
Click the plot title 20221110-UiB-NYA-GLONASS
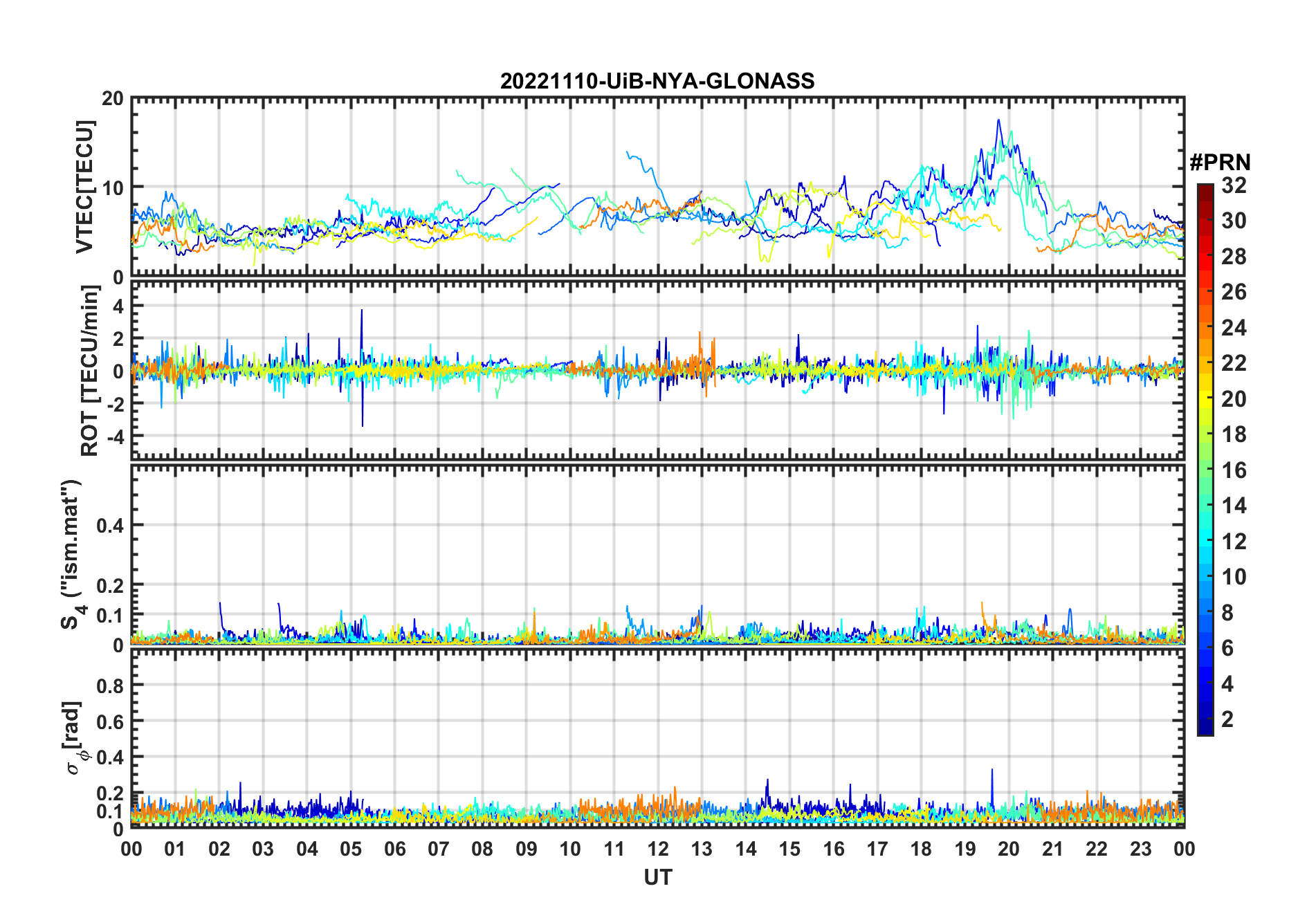[x=657, y=82]
